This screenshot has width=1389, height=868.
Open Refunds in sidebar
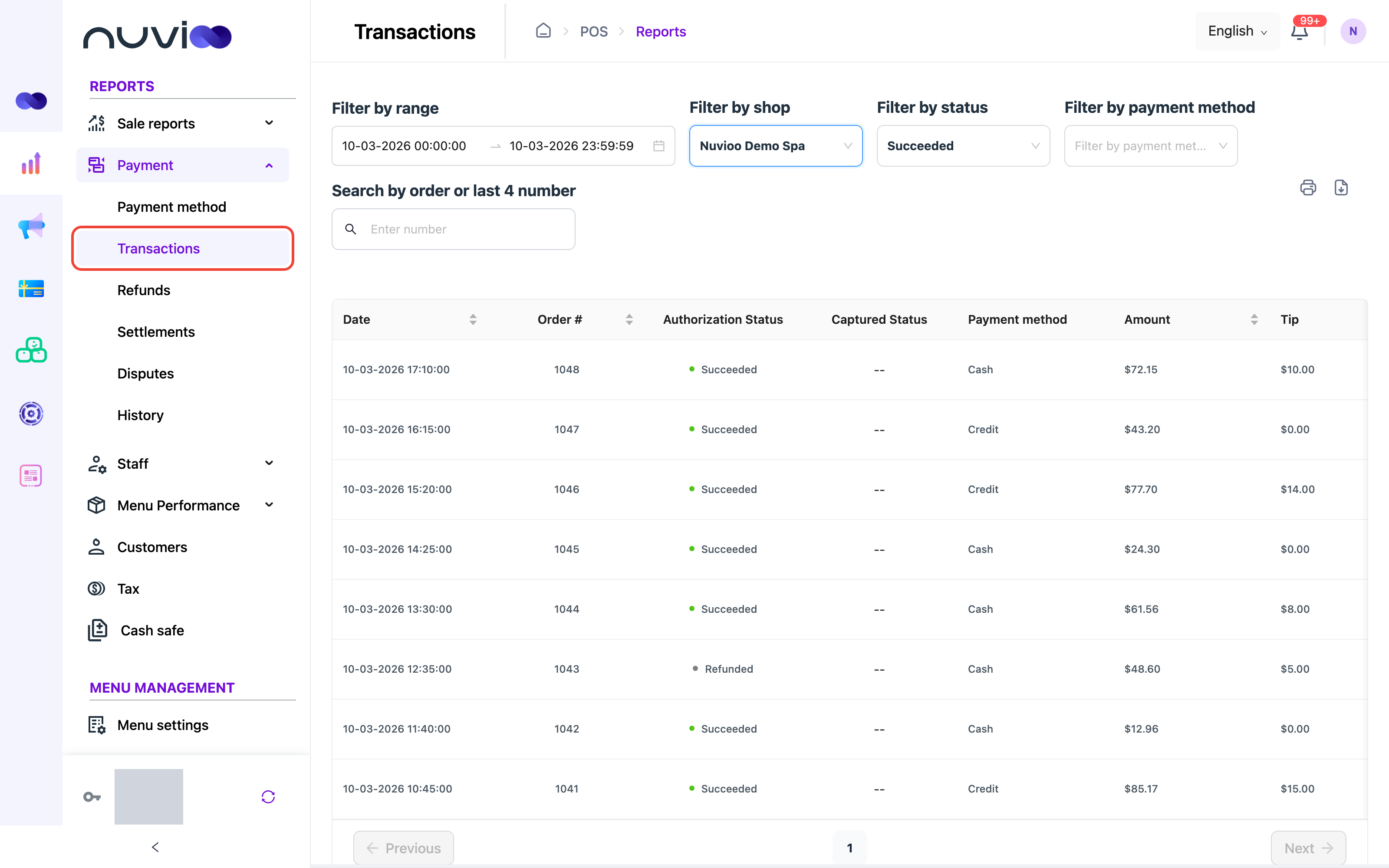tap(144, 290)
